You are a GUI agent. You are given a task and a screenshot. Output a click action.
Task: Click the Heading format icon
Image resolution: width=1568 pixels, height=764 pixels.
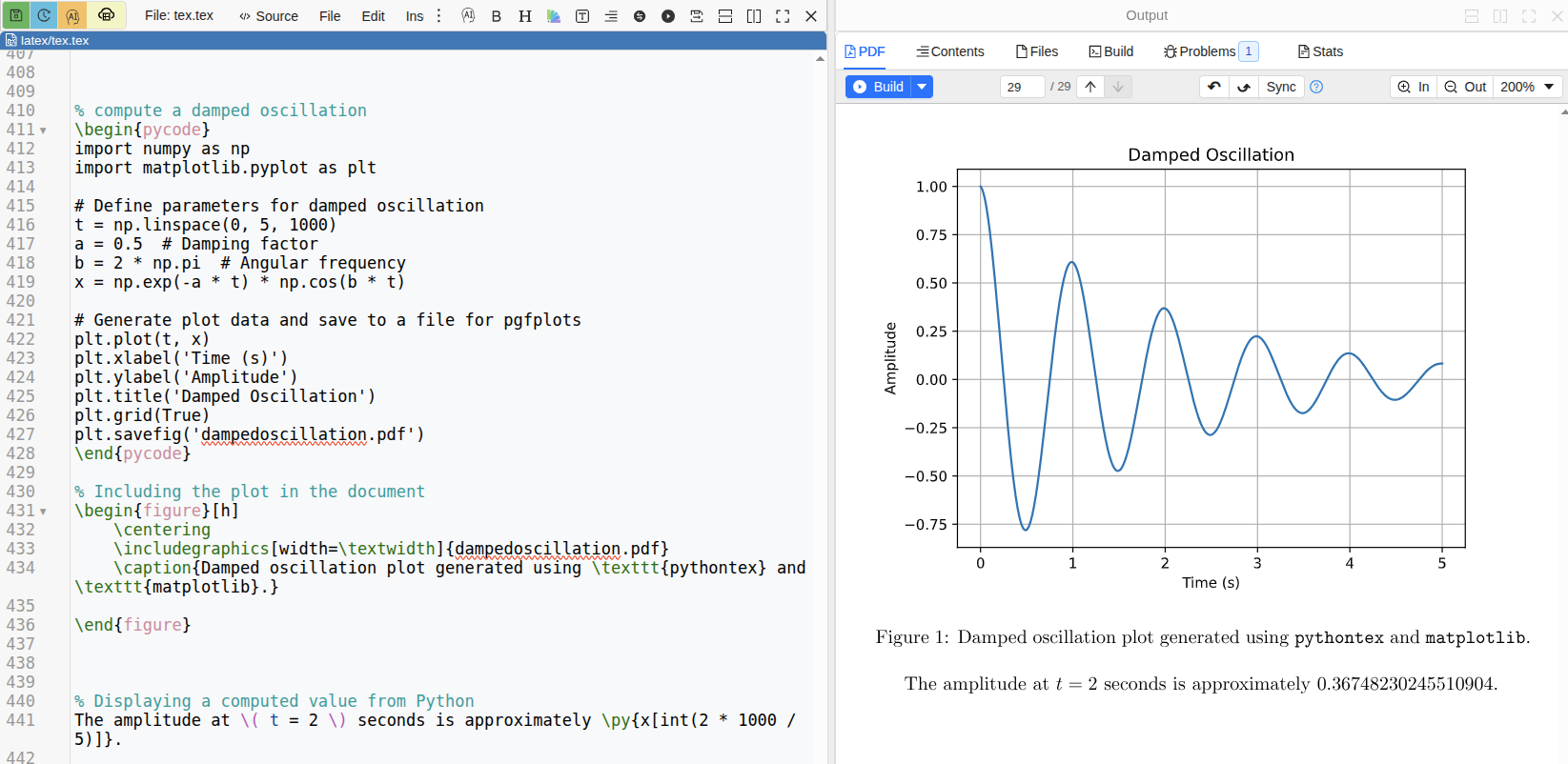(525, 16)
